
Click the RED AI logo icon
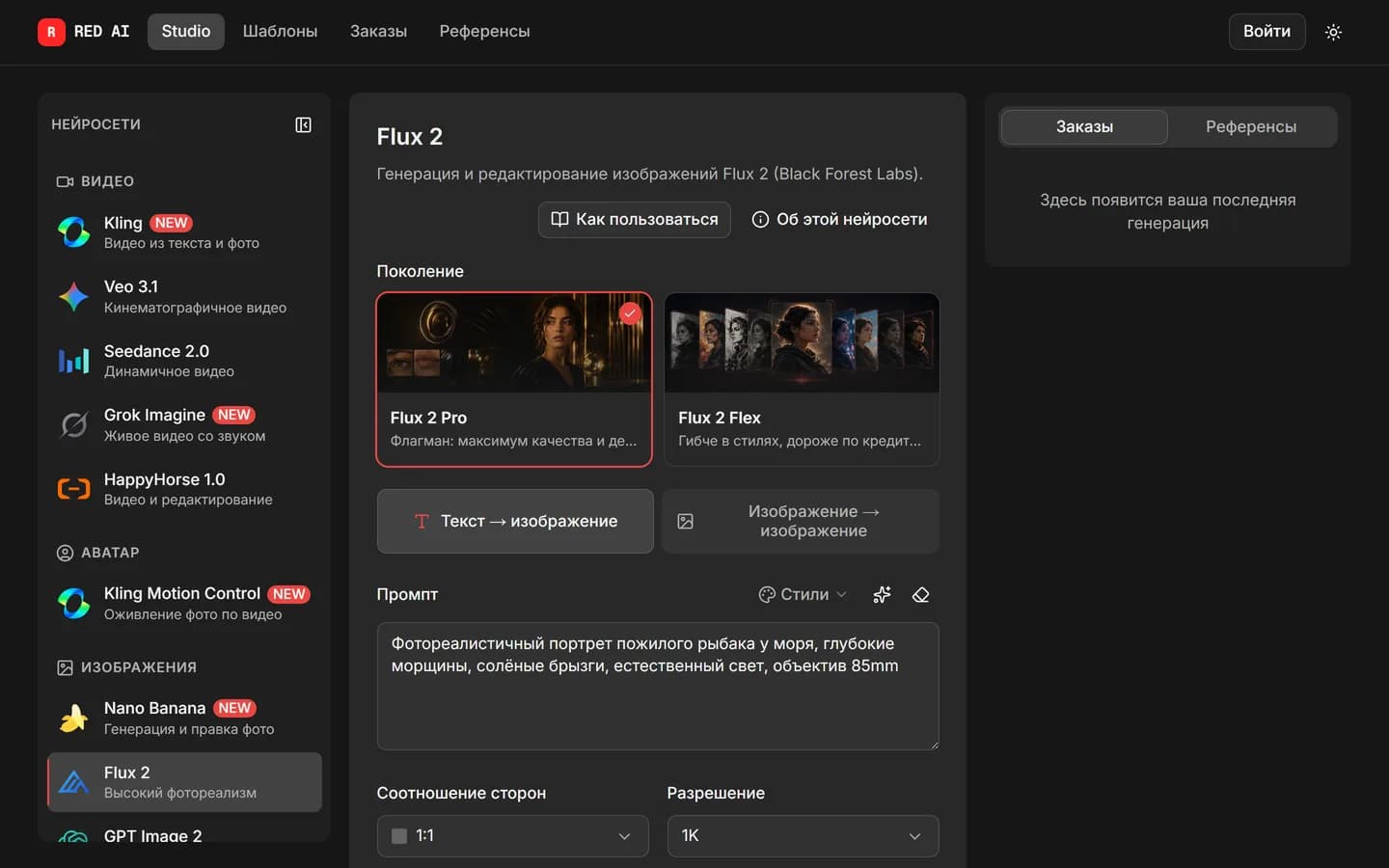point(51,32)
